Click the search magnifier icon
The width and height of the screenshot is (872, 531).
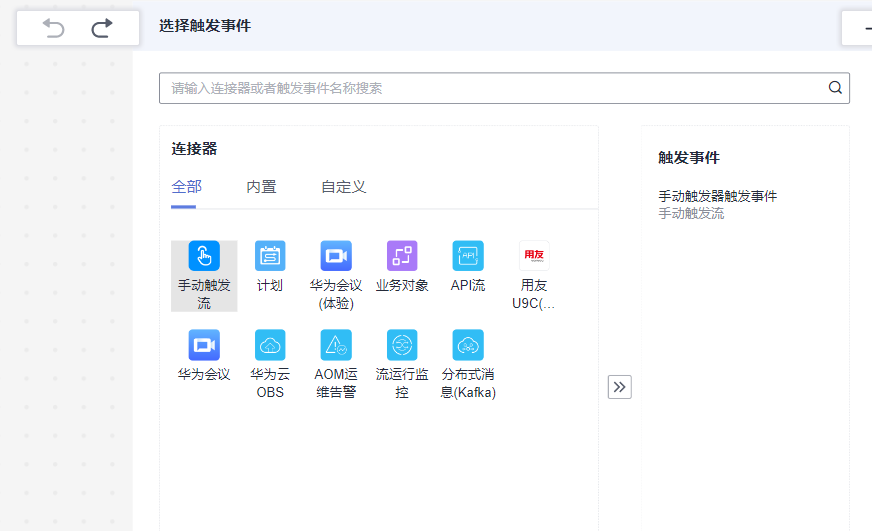(835, 87)
